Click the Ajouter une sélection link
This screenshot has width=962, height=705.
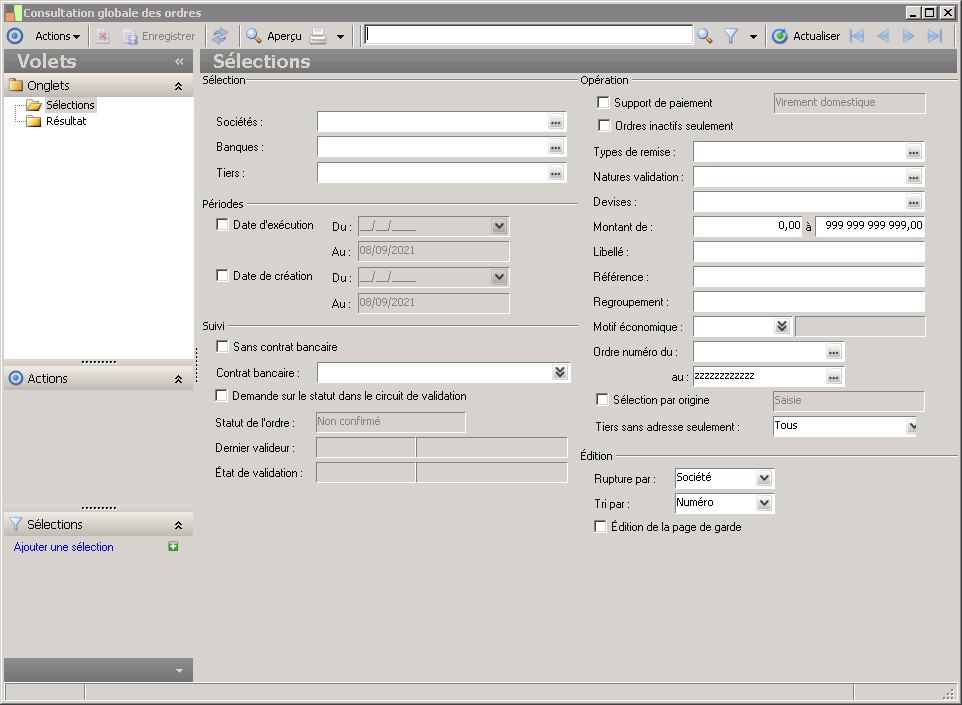pos(64,547)
